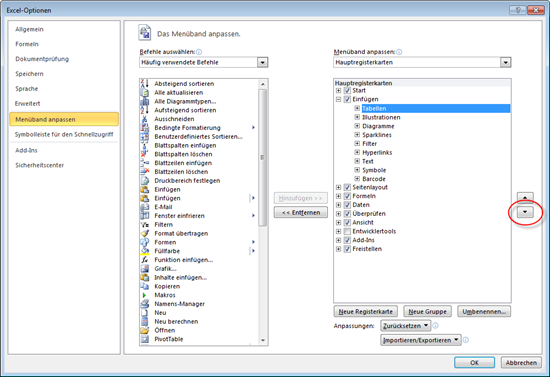The height and width of the screenshot is (377, 550).
Task: Toggle the Formeln tab checkbox
Action: click(x=347, y=196)
